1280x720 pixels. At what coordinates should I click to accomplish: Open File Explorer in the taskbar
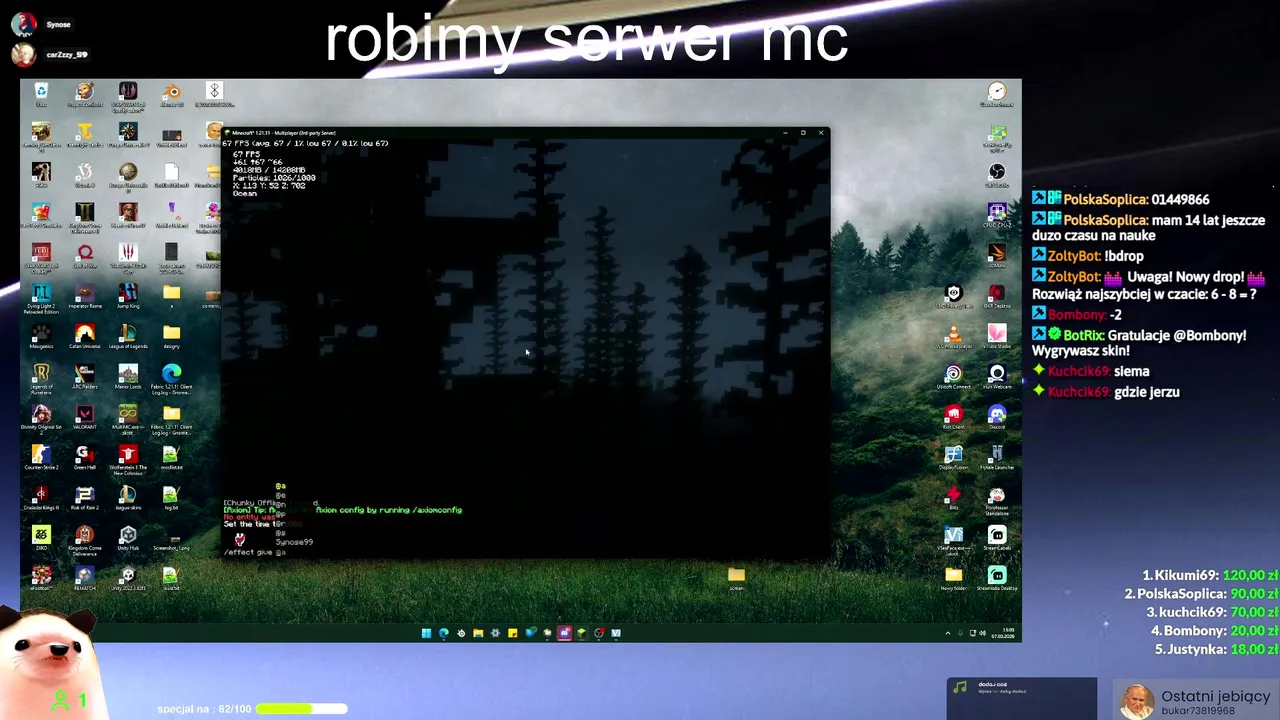coord(478,633)
